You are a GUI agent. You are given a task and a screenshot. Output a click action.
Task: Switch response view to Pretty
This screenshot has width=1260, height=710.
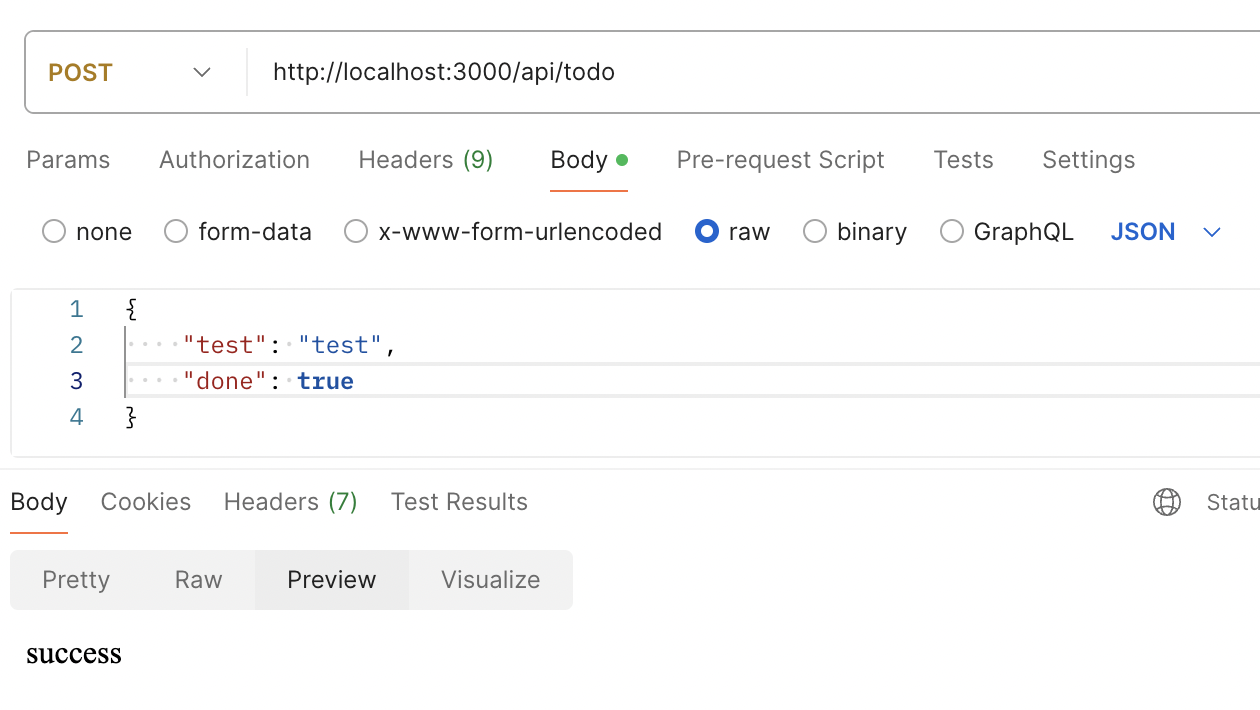(x=76, y=580)
